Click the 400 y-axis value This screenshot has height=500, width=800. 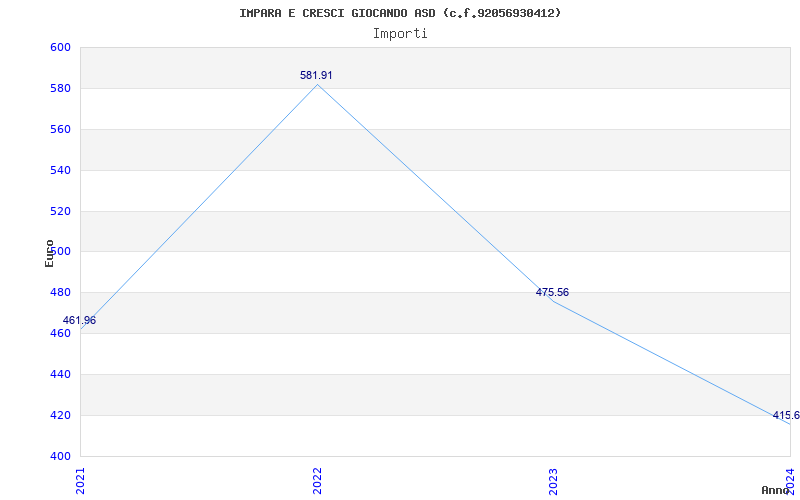click(59, 456)
